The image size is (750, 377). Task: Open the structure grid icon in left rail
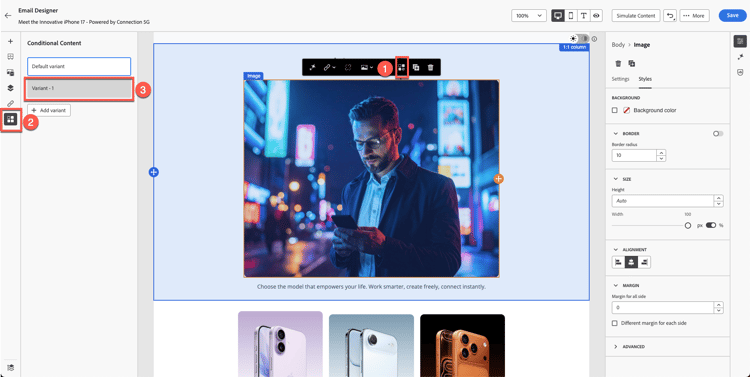pos(11,57)
